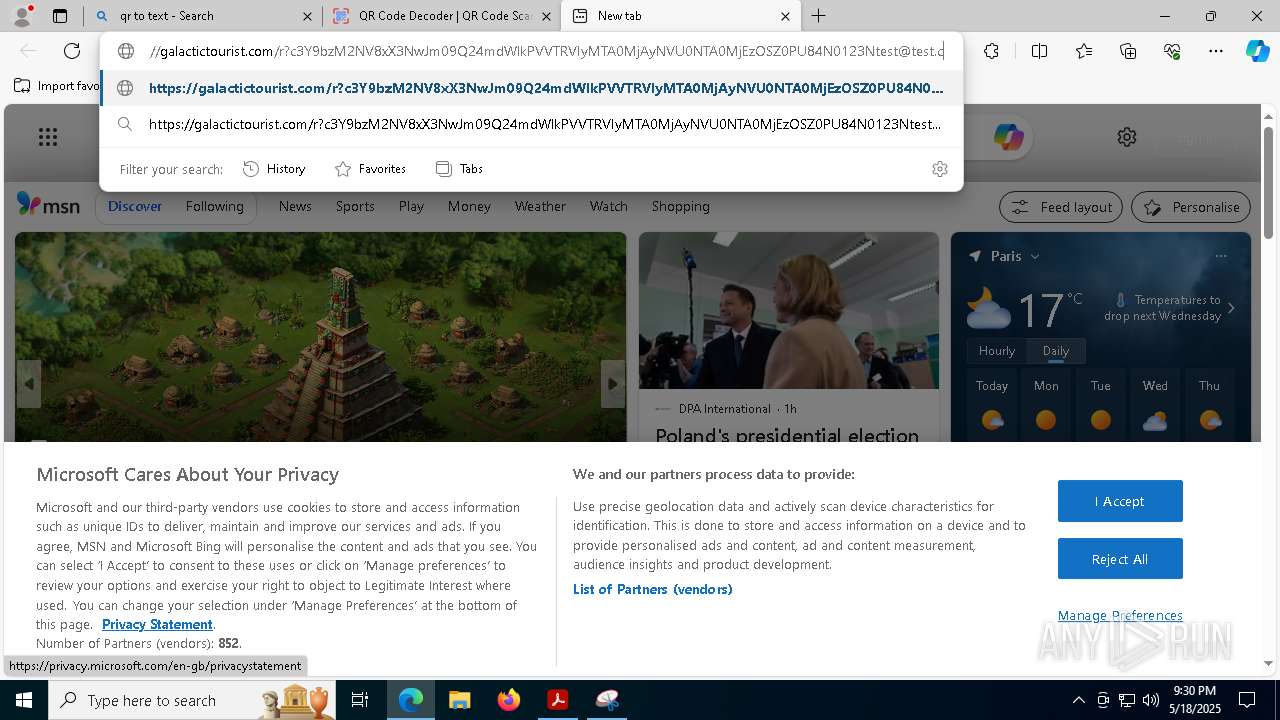Image resolution: width=1280 pixels, height=720 pixels.
Task: Open List of Partners (vendors) link
Action: click(653, 589)
